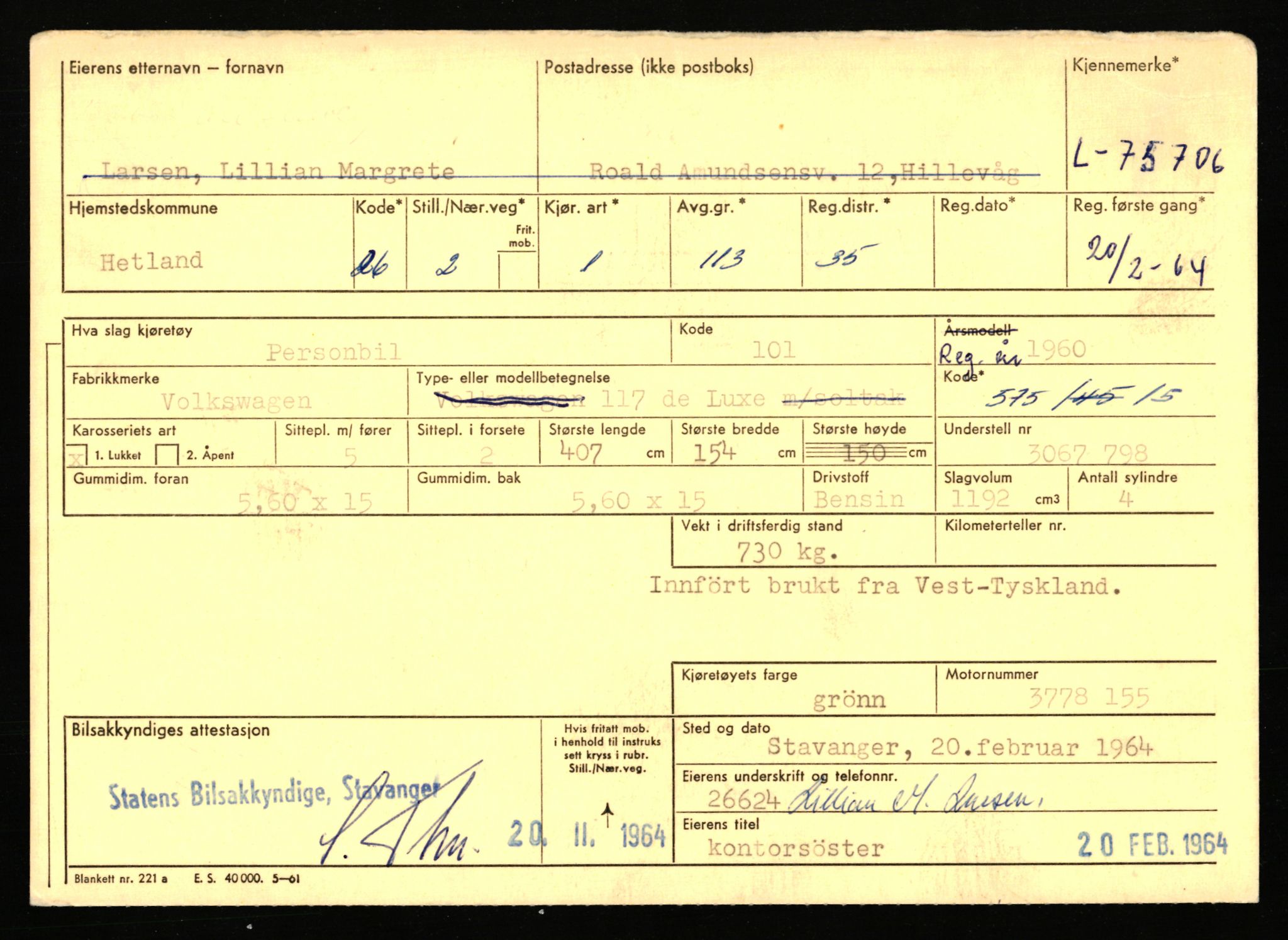Viewport: 1288px width, 940px height.
Task: Click the rear tire dimension 5,60 x 15
Action: coord(638,501)
